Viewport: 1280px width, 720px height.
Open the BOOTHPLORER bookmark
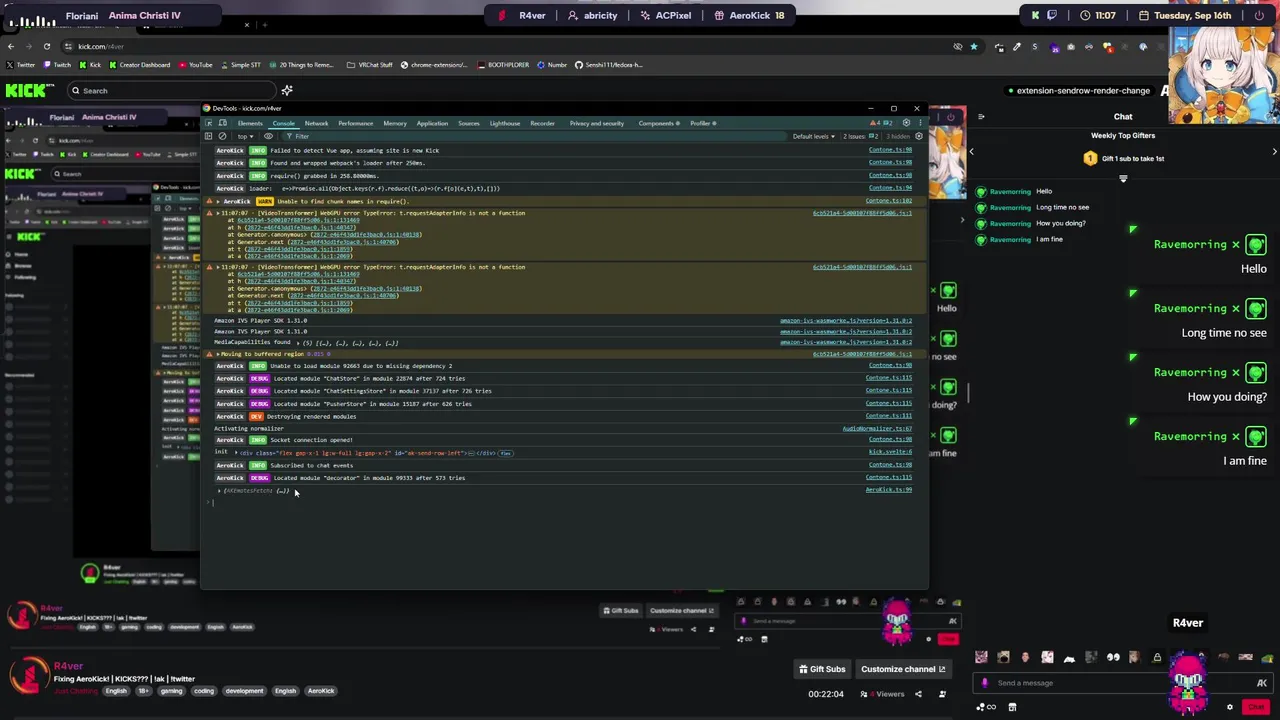(x=503, y=65)
